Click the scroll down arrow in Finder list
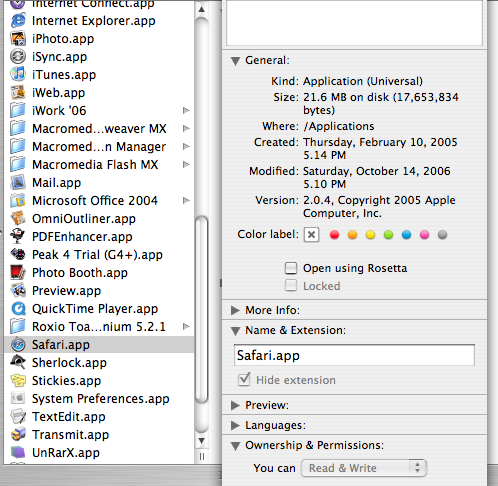Screen dimensions: 498x486 tap(202, 441)
